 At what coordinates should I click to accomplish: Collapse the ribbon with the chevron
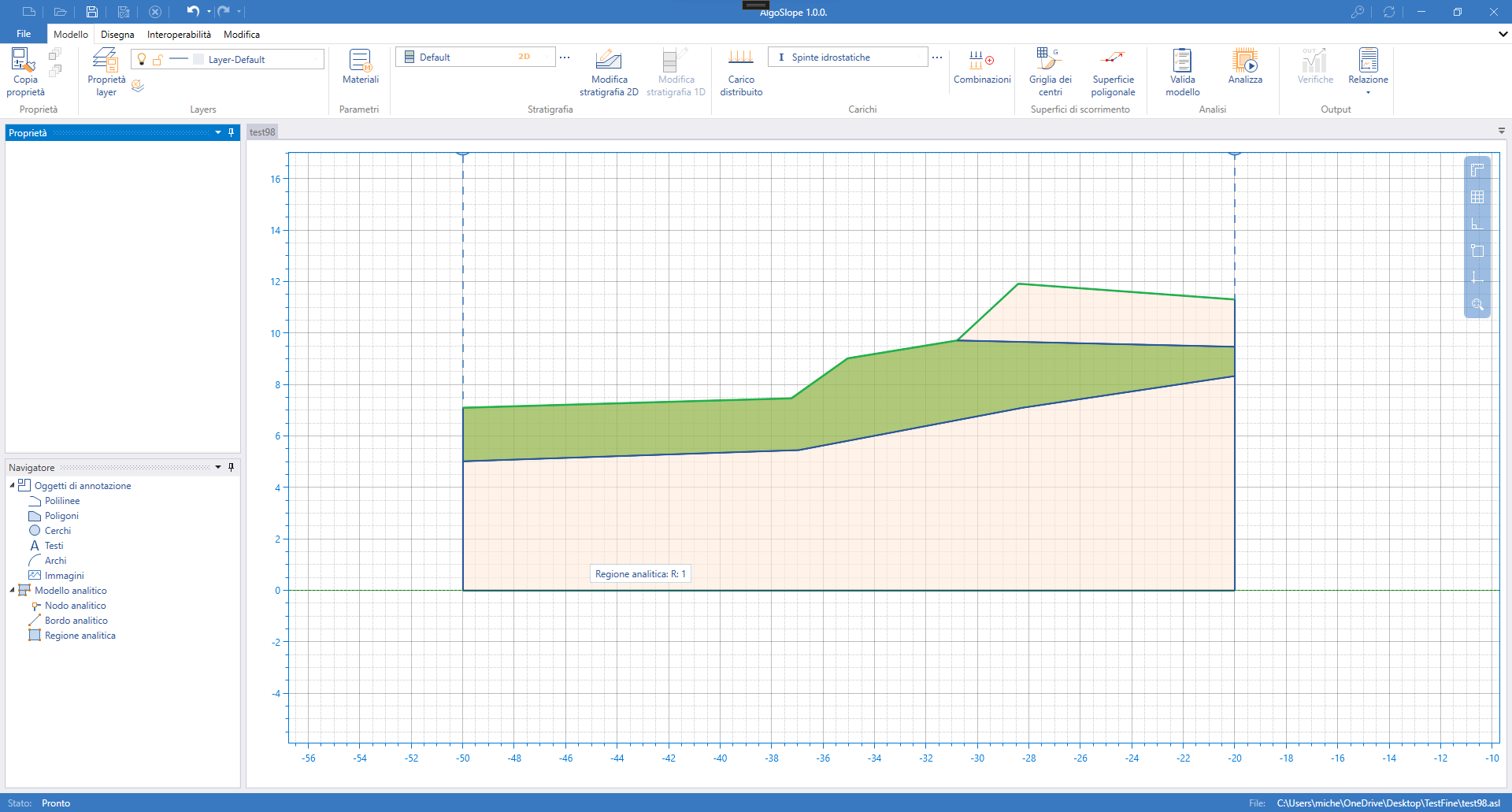(x=1503, y=34)
